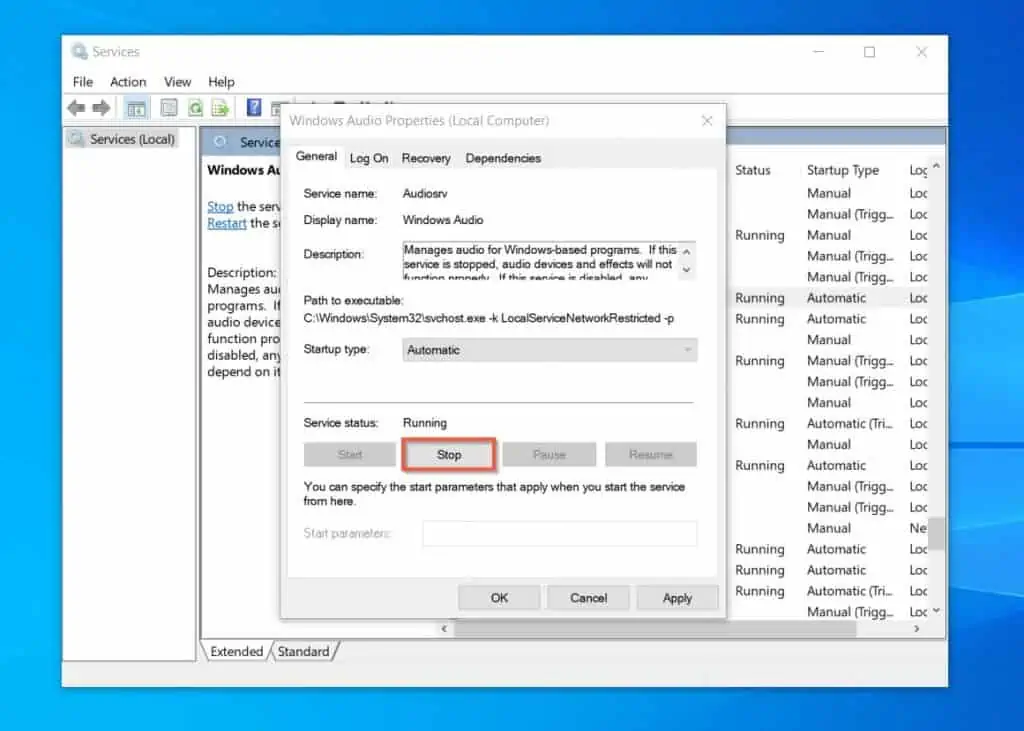Click the svchost.exe executable path text

point(488,318)
